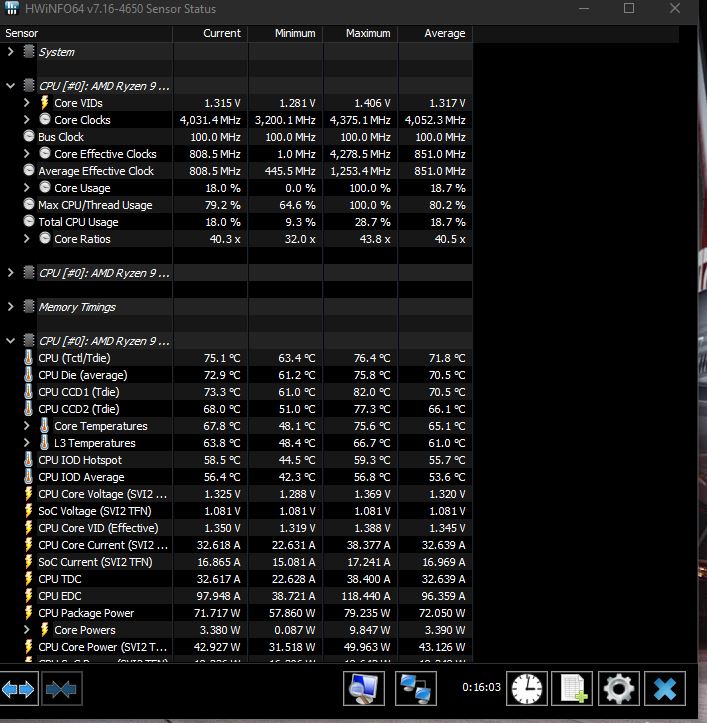Expand the collapsed second CPU [#0] group
Screen dimensions: 707x723
(x=10, y=273)
